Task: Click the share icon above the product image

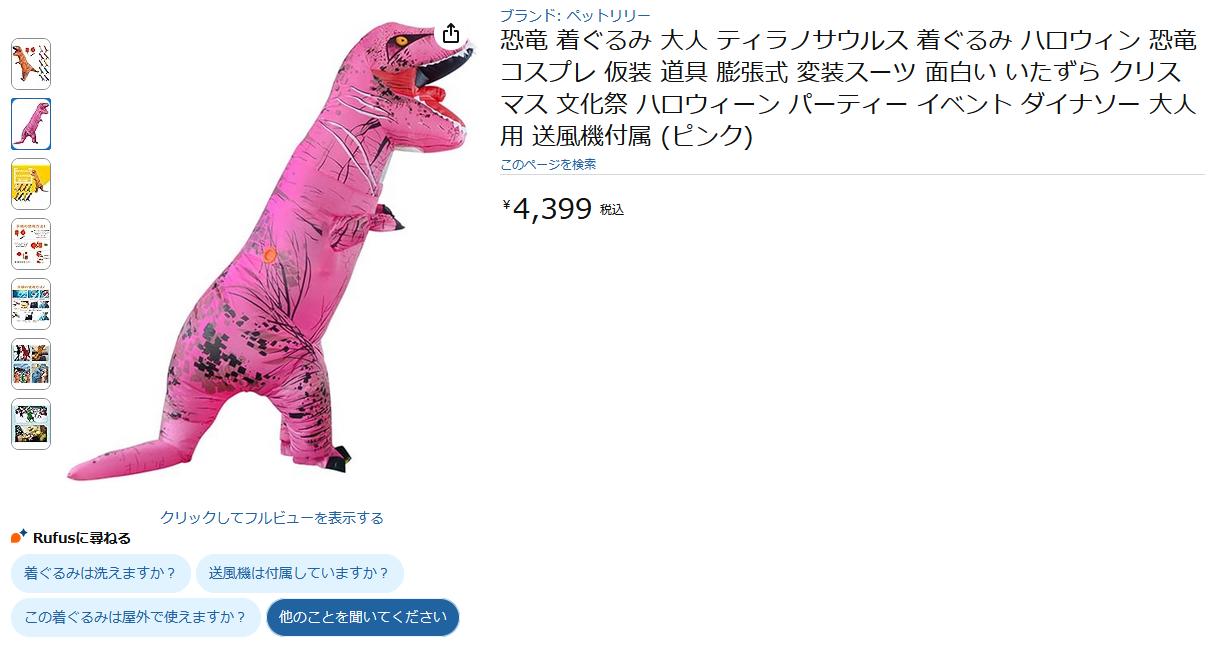Action: (451, 32)
